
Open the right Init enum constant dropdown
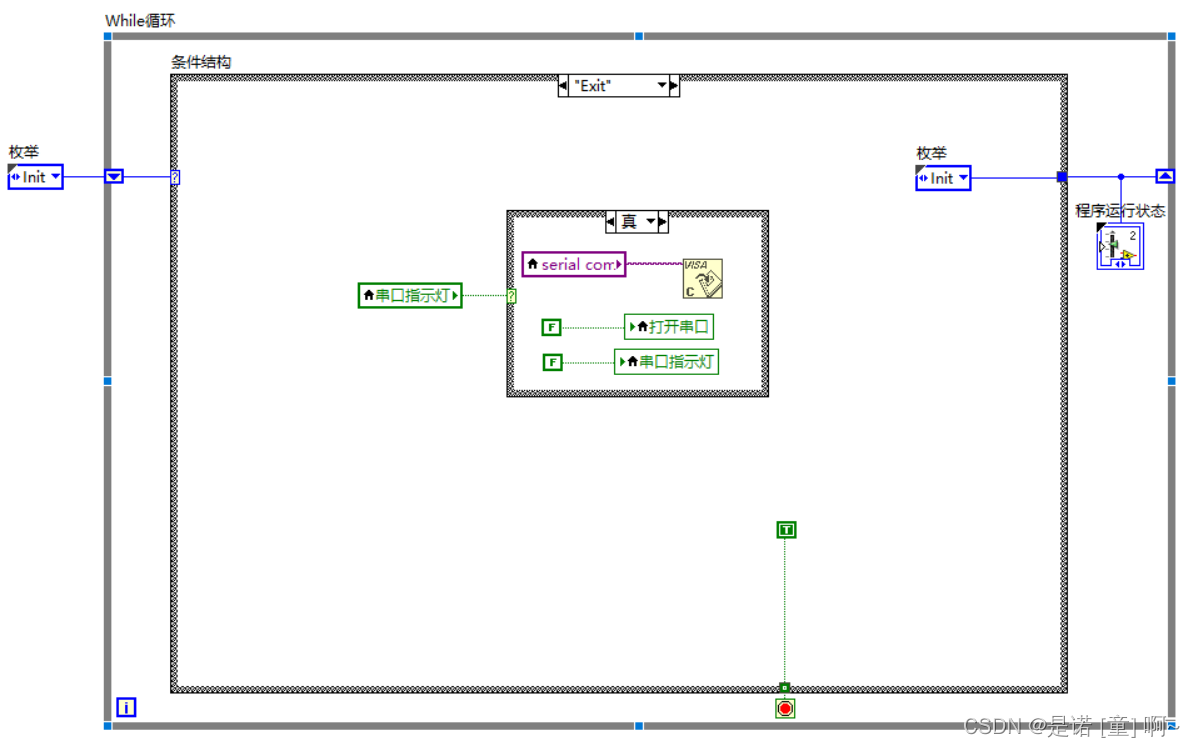[x=963, y=178]
